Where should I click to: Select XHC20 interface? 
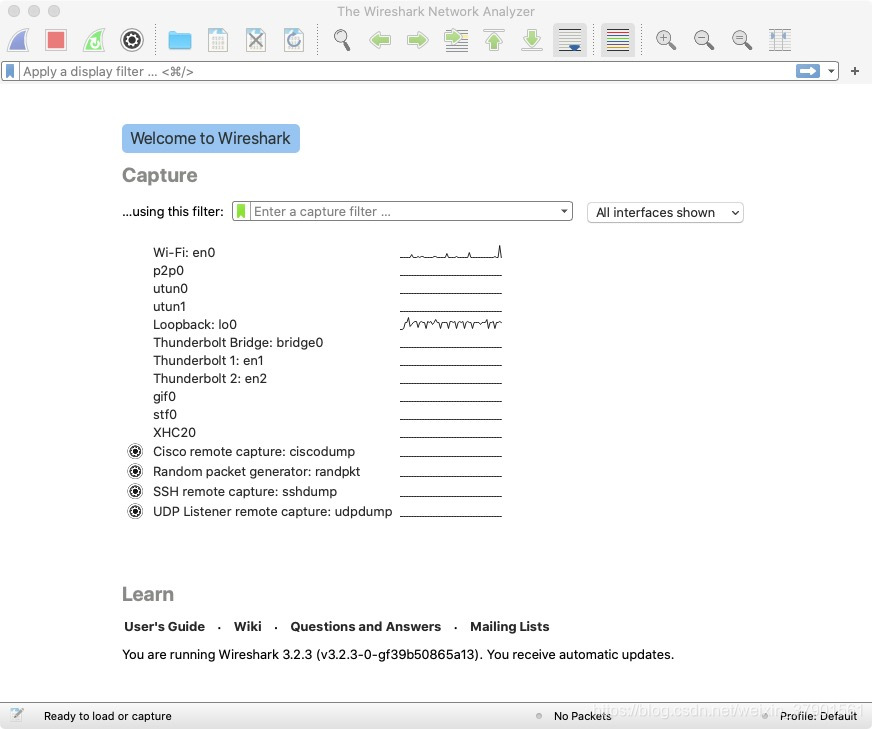174,433
